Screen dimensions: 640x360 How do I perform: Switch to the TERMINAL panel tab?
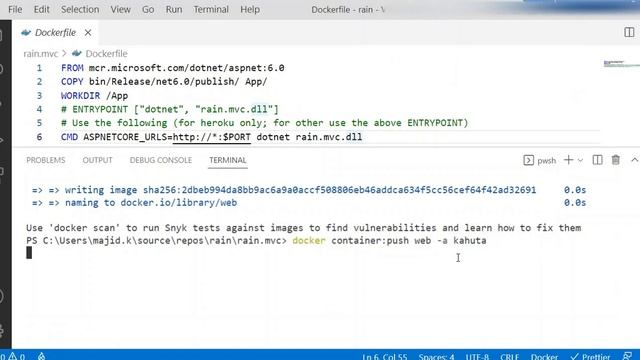(228, 160)
